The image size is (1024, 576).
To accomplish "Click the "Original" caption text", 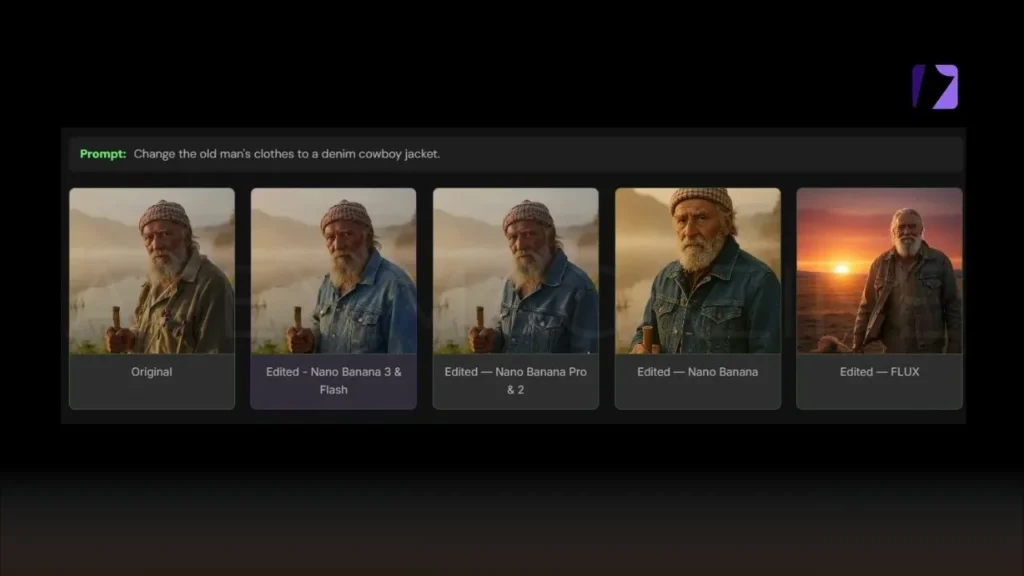I will pos(152,372).
